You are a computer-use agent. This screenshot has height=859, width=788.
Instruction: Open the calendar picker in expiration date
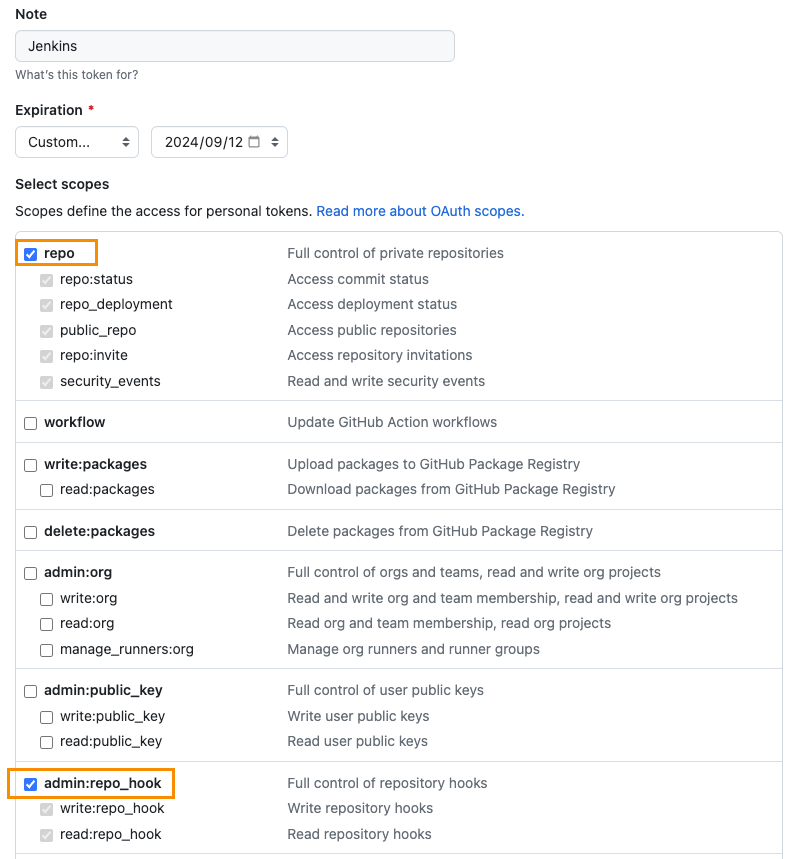click(x=254, y=142)
